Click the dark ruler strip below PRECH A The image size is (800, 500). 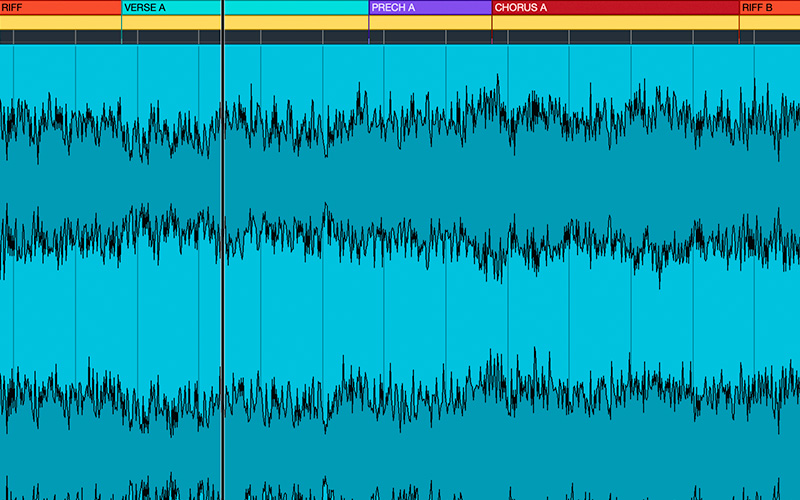[x=430, y=37]
